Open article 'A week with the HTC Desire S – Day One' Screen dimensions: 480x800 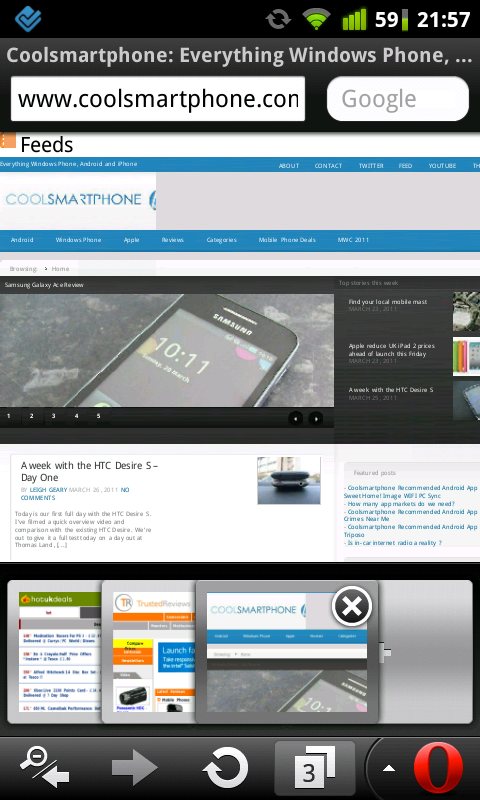click(x=90, y=471)
